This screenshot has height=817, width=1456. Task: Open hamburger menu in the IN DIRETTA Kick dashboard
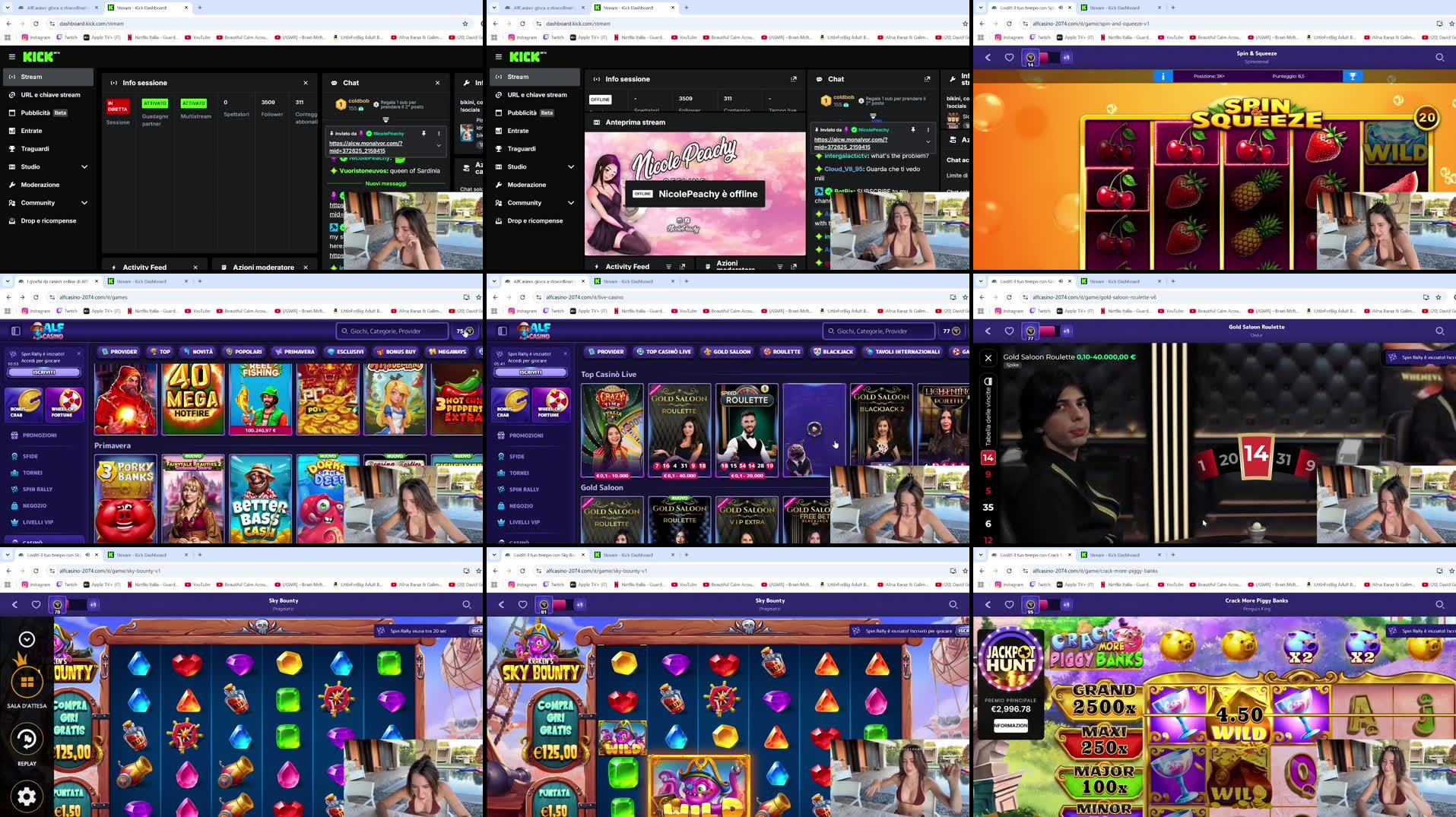[12, 56]
